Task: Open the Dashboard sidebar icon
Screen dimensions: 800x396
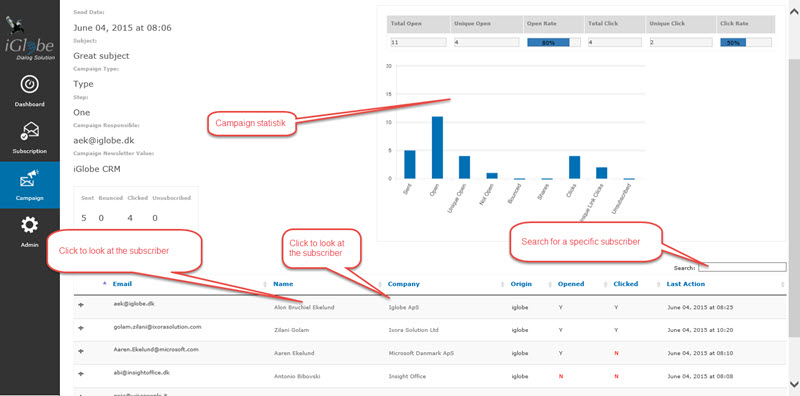Action: [30, 84]
